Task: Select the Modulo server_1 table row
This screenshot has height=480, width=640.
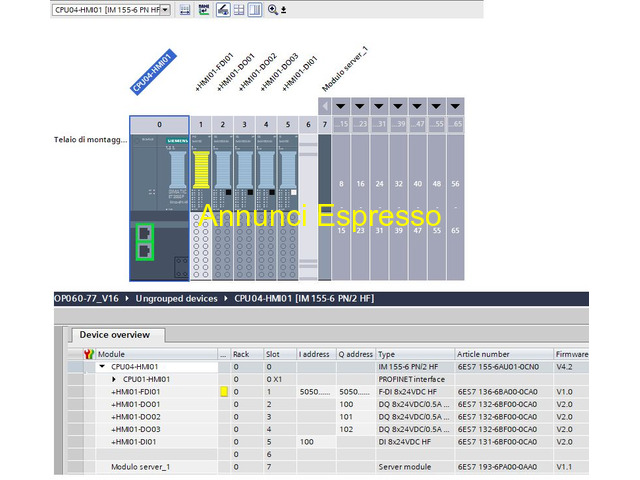Action: (329, 467)
